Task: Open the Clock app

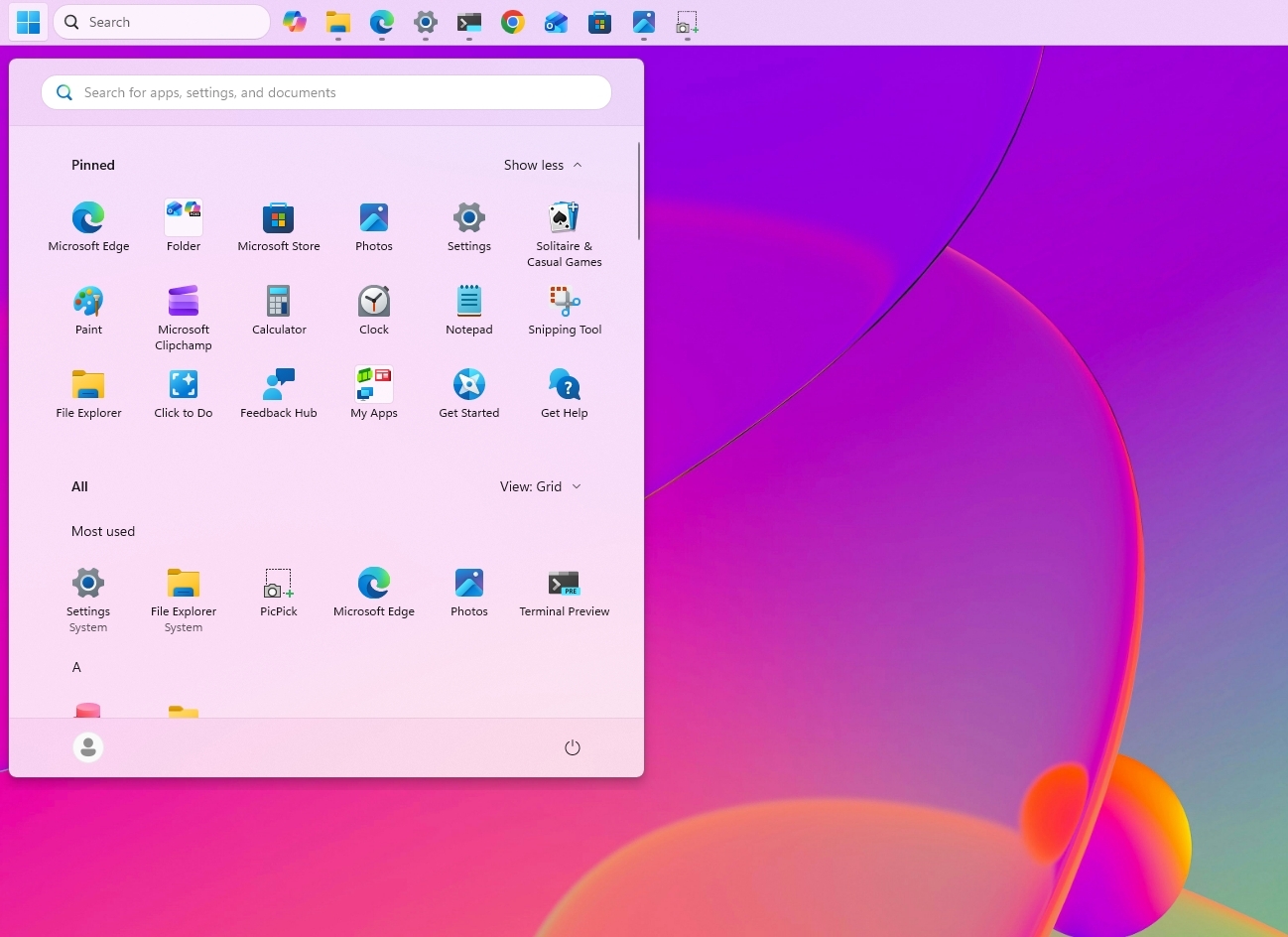Action: [374, 311]
